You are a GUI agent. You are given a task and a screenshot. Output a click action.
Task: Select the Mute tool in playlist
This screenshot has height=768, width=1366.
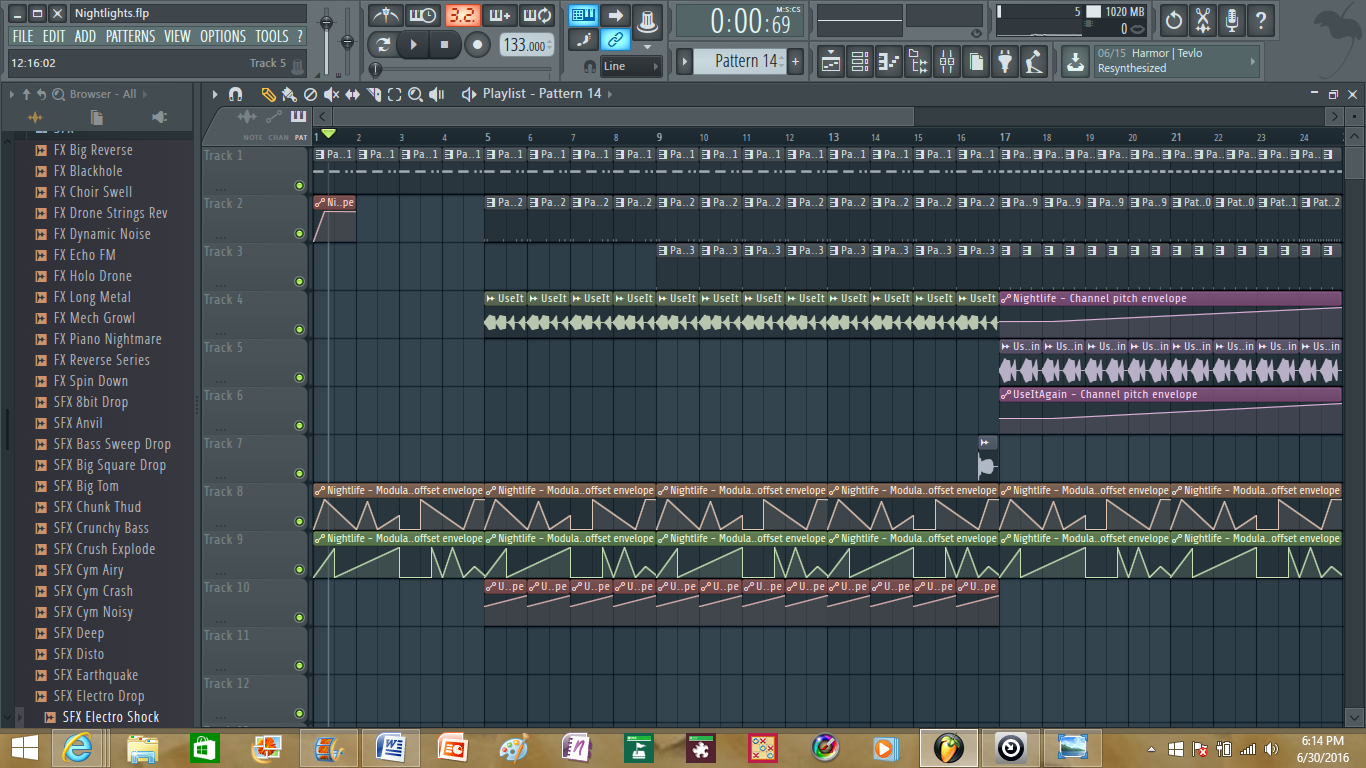(x=331, y=94)
